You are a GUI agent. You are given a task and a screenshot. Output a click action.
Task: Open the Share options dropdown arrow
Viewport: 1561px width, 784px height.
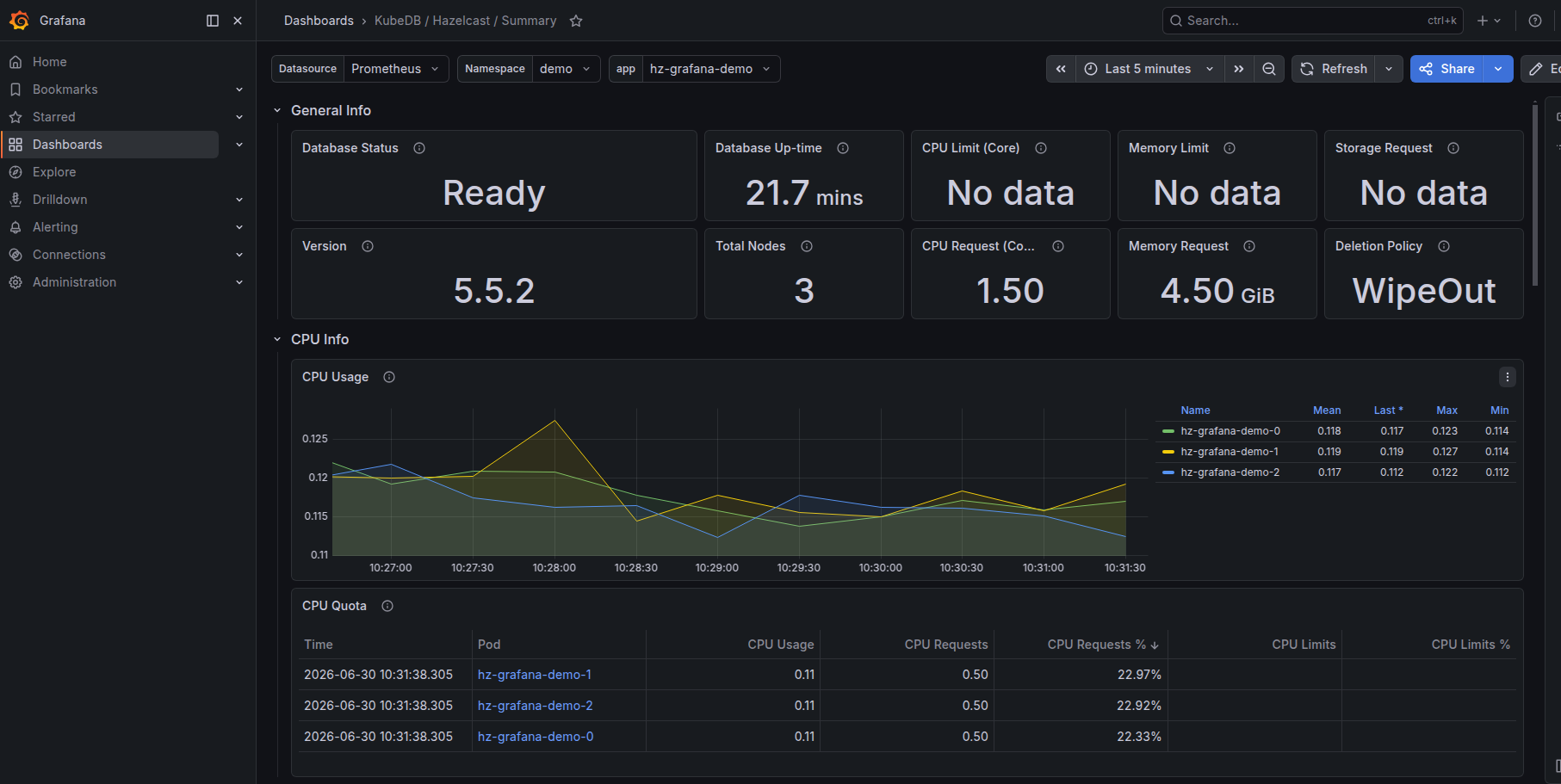[x=1498, y=69]
